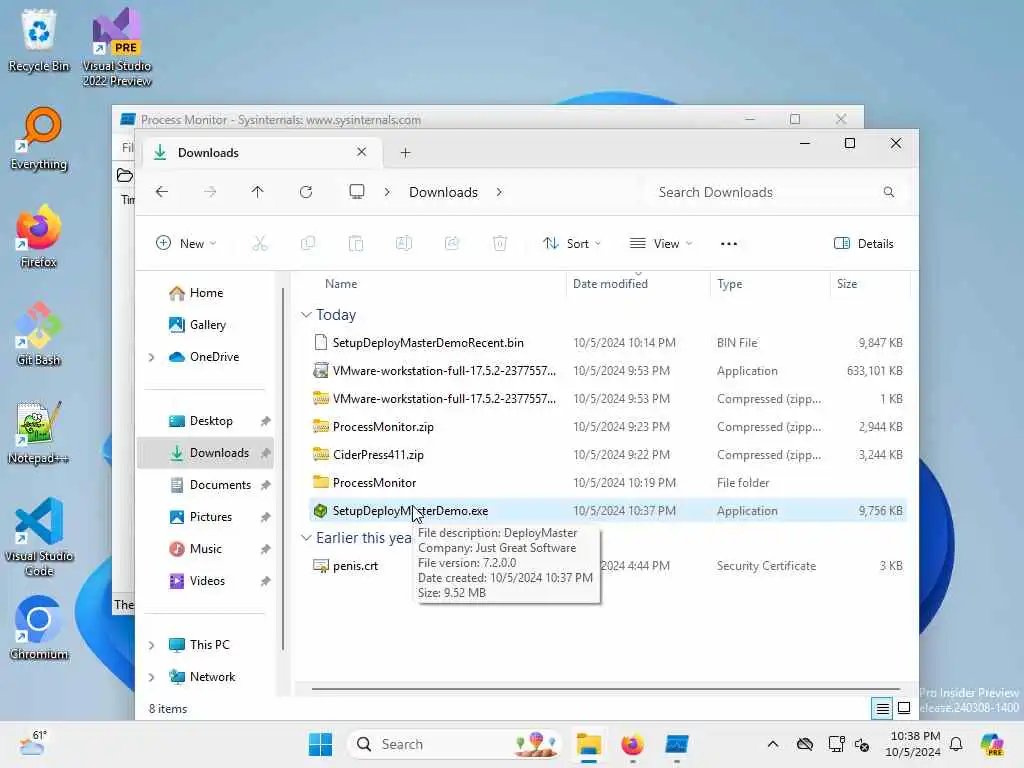1024x768 pixels.
Task: Expand the chevron after Downloads in address bar
Action: (499, 192)
